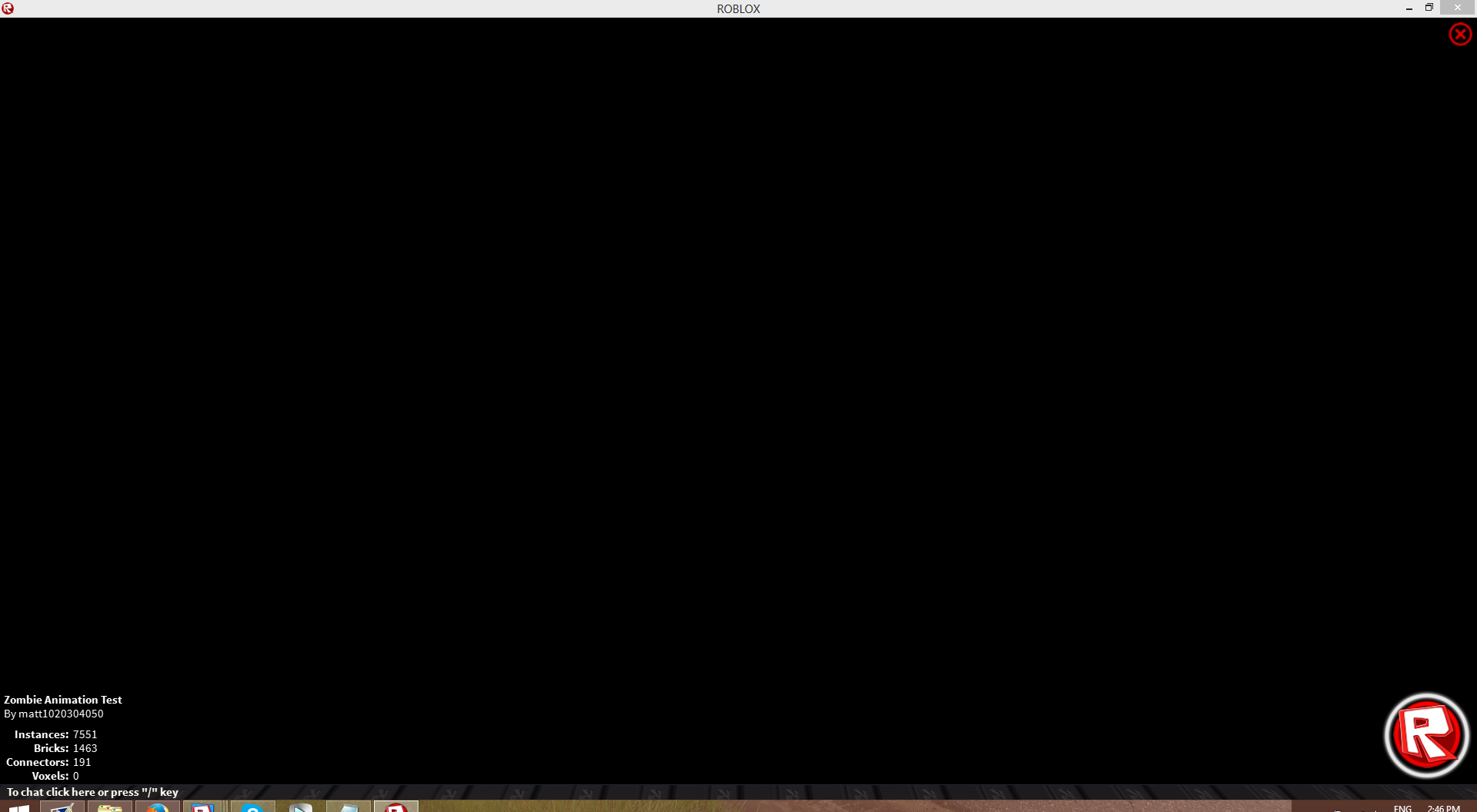Open Skype from the taskbar

pos(252,807)
